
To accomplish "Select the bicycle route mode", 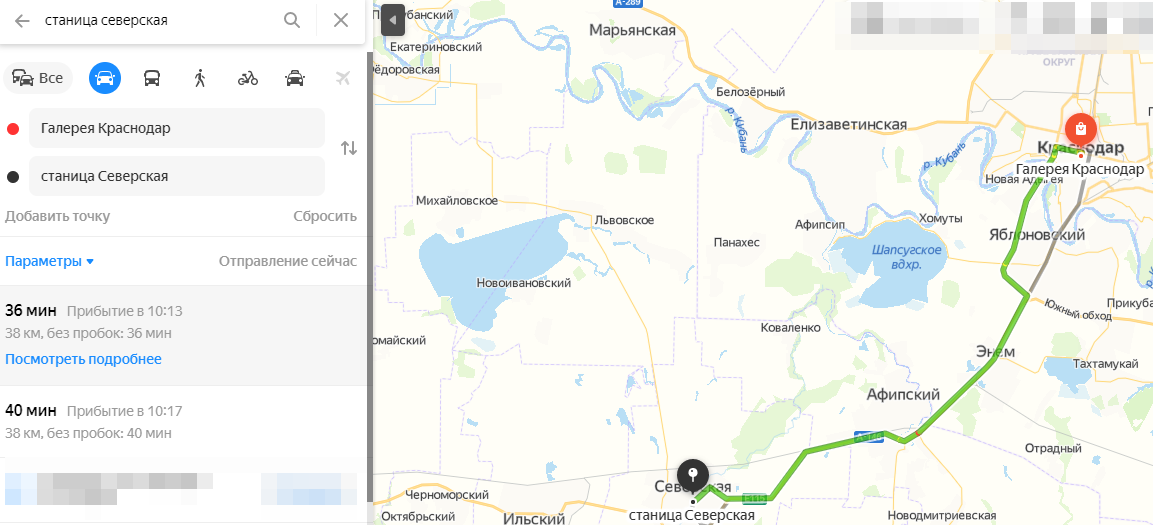I will [248, 78].
